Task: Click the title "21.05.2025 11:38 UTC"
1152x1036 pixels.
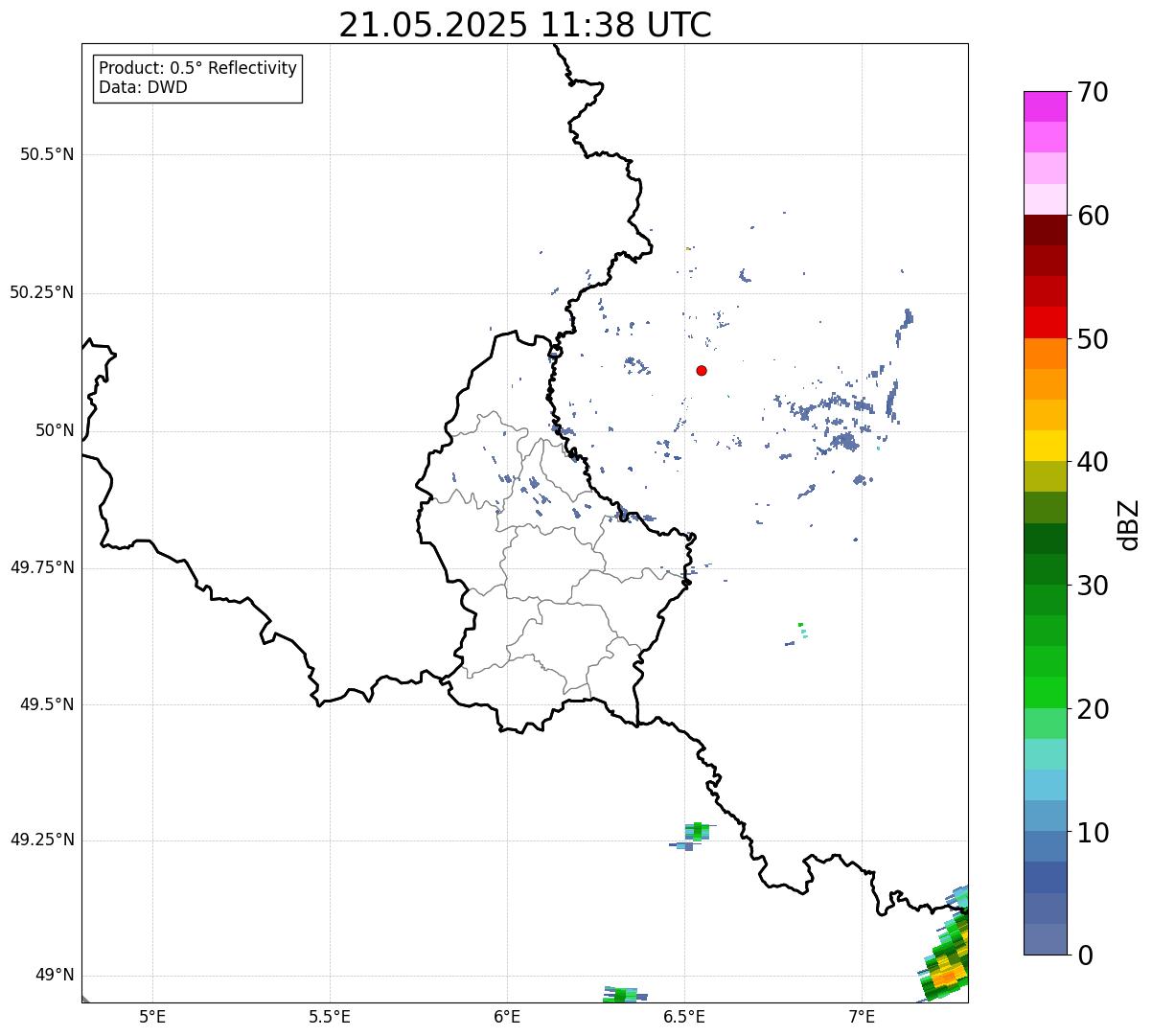Action: (x=525, y=25)
